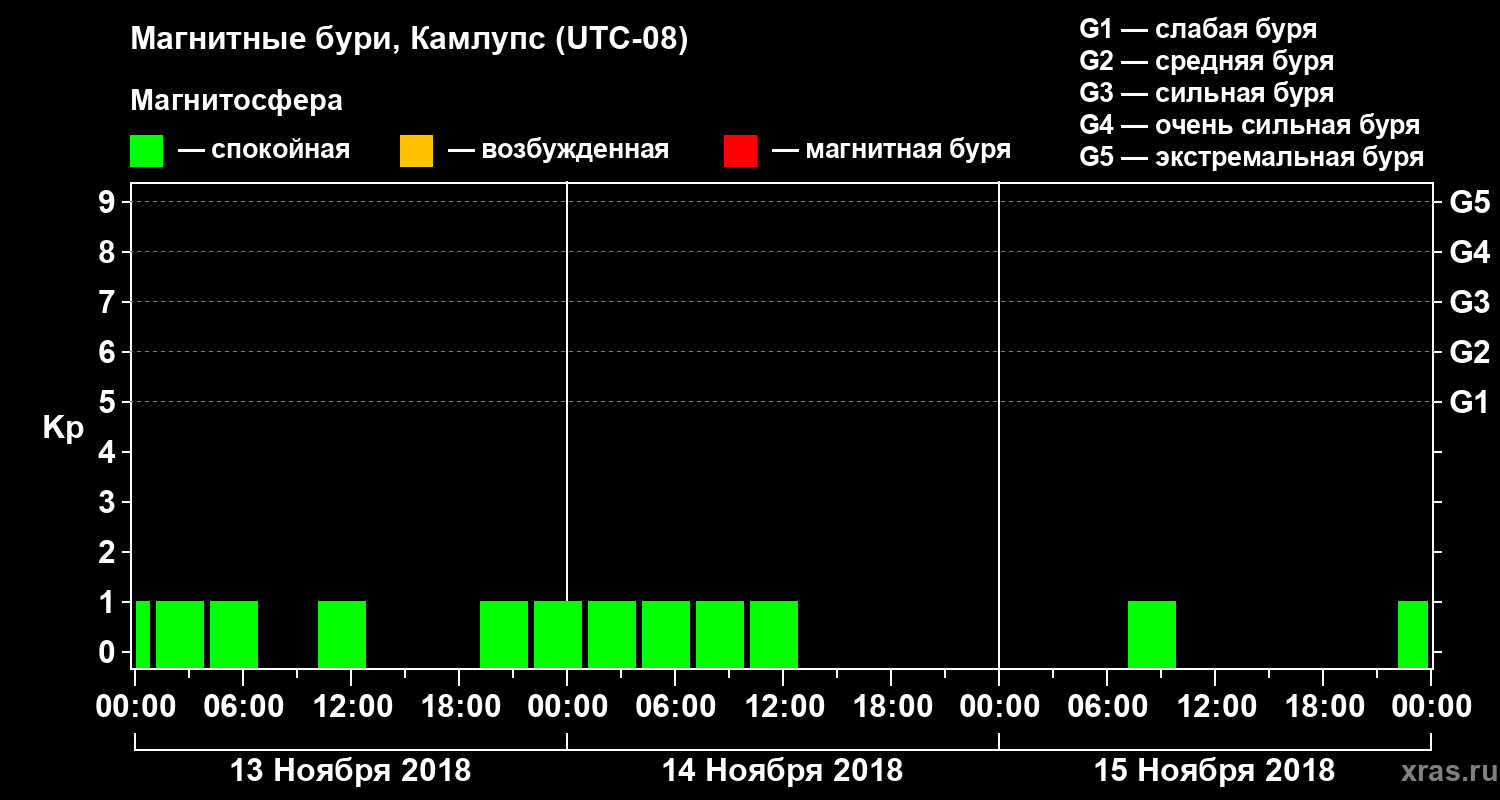Click the green bar over 06:00 on 13 Ноября

pos(234,634)
